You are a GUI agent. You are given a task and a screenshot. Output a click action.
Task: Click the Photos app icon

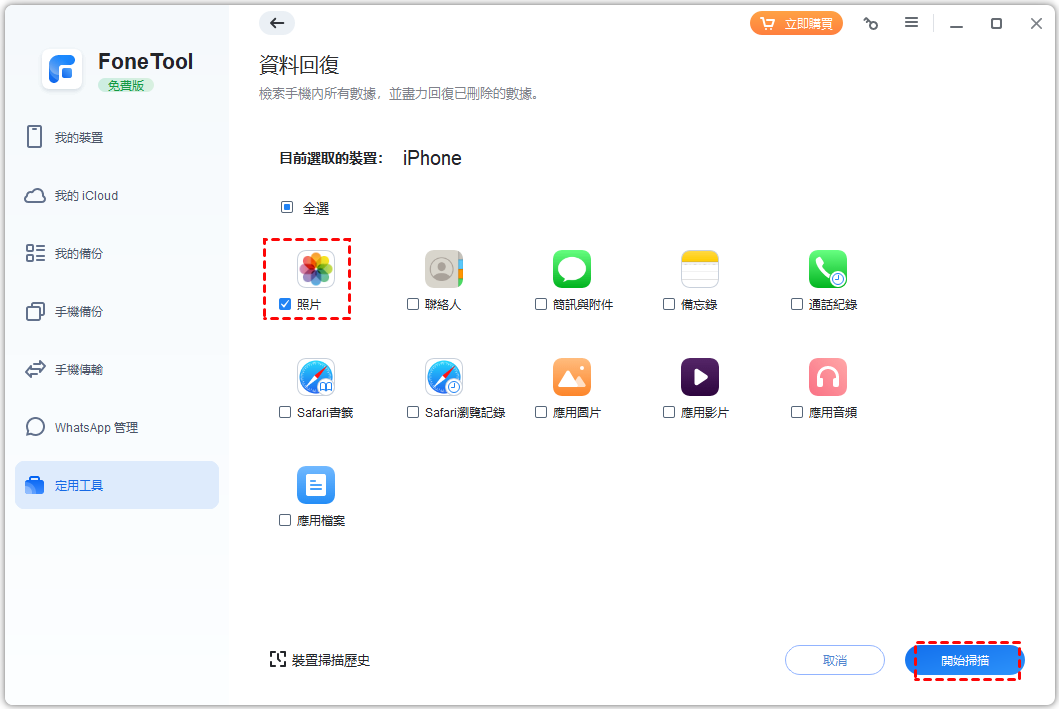pos(315,269)
